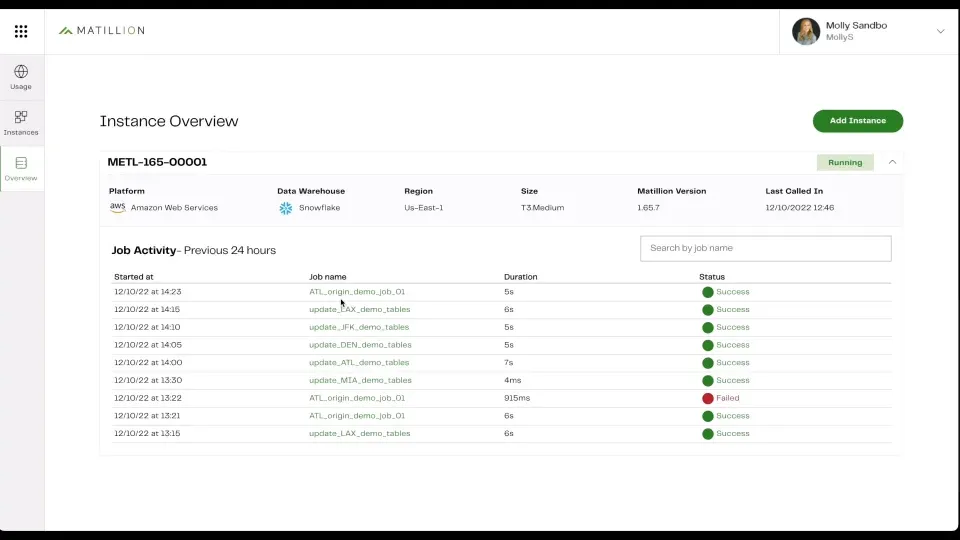Open the update_DEN_demo_tables job
This screenshot has width=960, height=540.
pos(360,345)
